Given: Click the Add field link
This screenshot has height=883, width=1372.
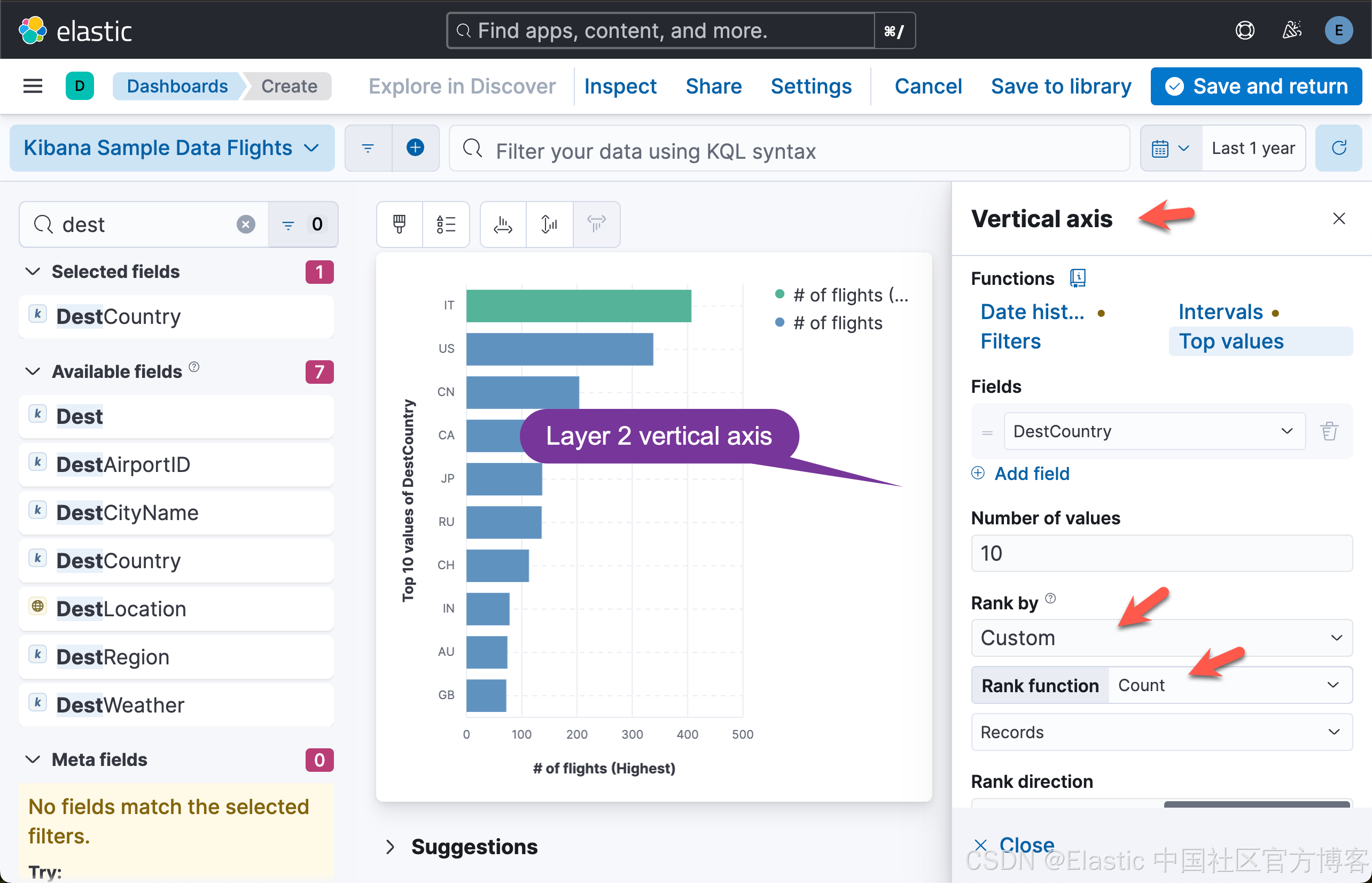Looking at the screenshot, I should (x=1031, y=474).
